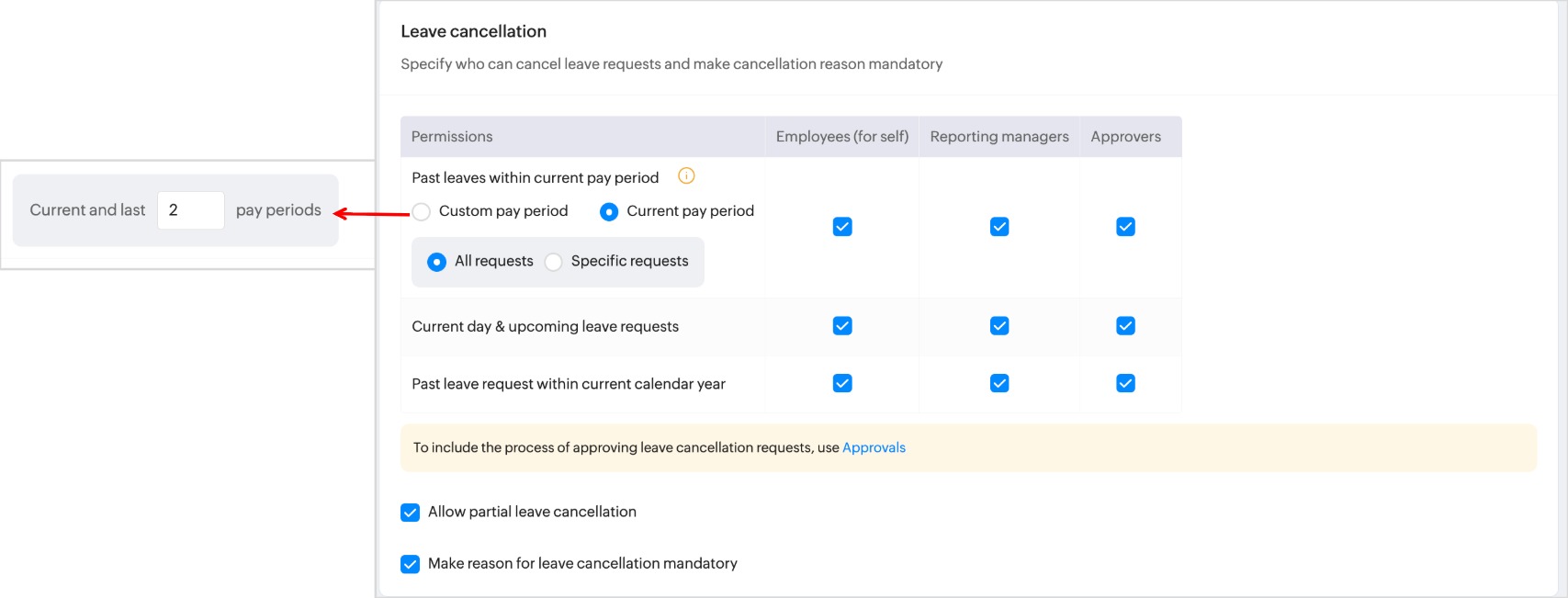Click info icon beside past leaves label
The width and height of the screenshot is (1568, 598).
pyautogui.click(x=686, y=176)
